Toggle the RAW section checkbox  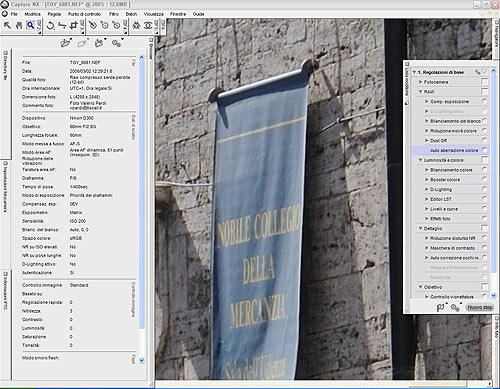click(484, 91)
